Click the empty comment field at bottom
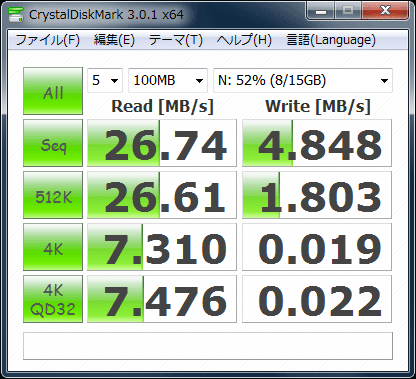The width and height of the screenshot is (416, 379). (208, 346)
